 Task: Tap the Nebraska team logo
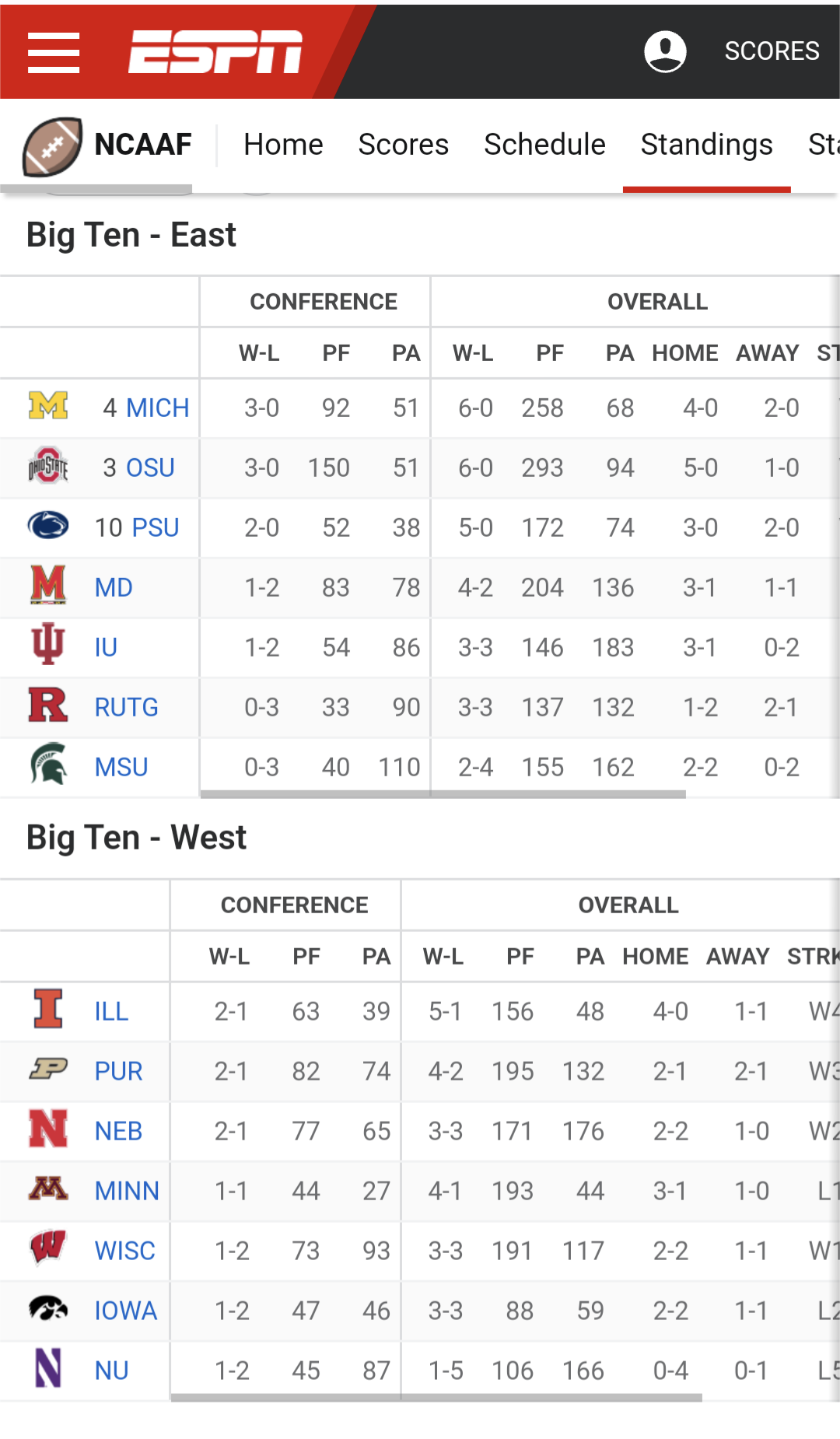tap(48, 1129)
